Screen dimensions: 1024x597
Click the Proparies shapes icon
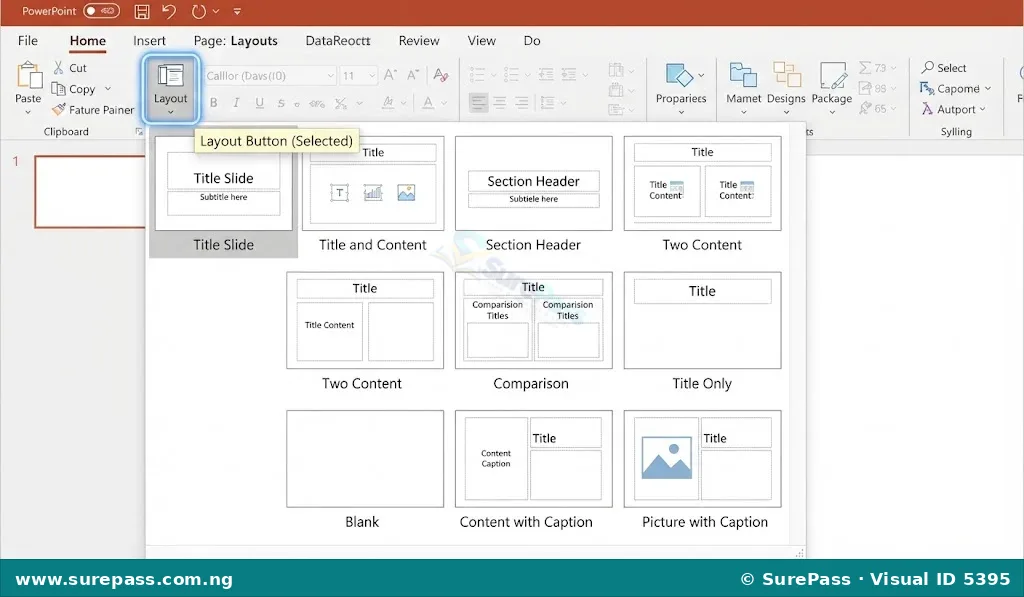coord(679,75)
